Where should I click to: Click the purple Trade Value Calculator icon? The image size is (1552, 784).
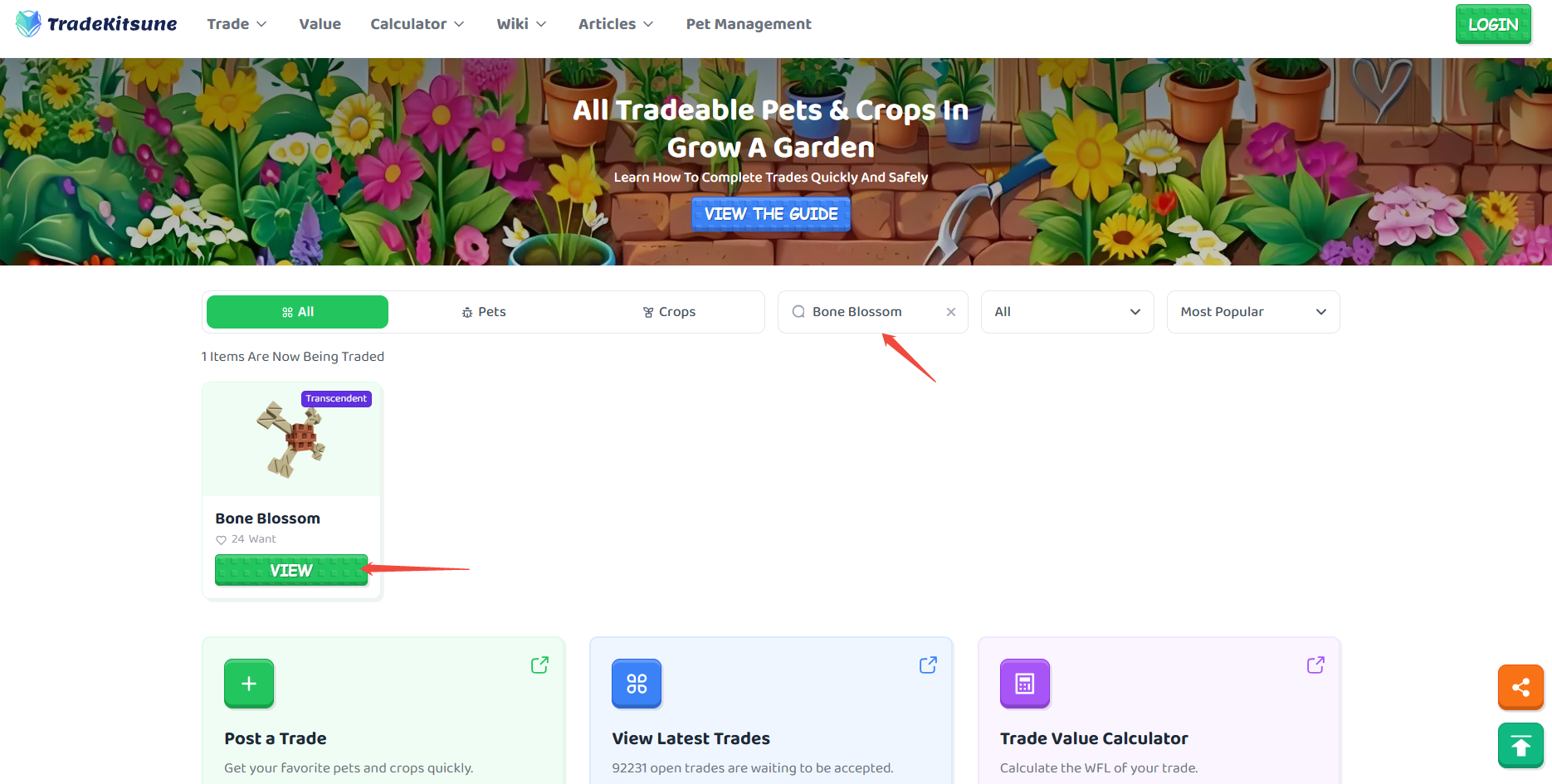tap(1025, 684)
